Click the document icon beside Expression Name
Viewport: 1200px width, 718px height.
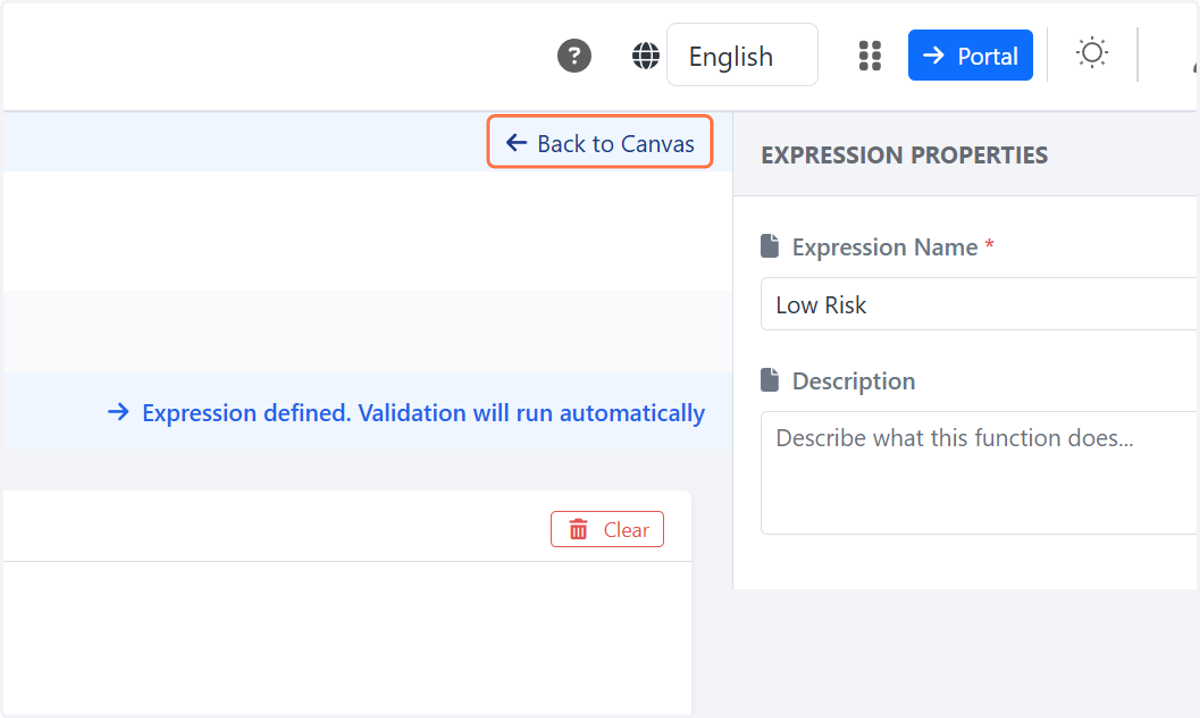pos(769,246)
